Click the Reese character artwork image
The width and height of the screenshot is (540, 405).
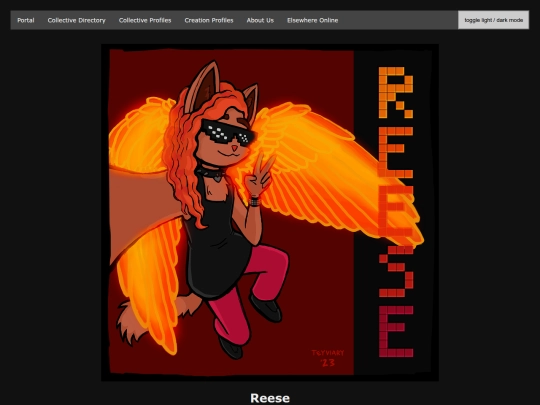coord(270,212)
